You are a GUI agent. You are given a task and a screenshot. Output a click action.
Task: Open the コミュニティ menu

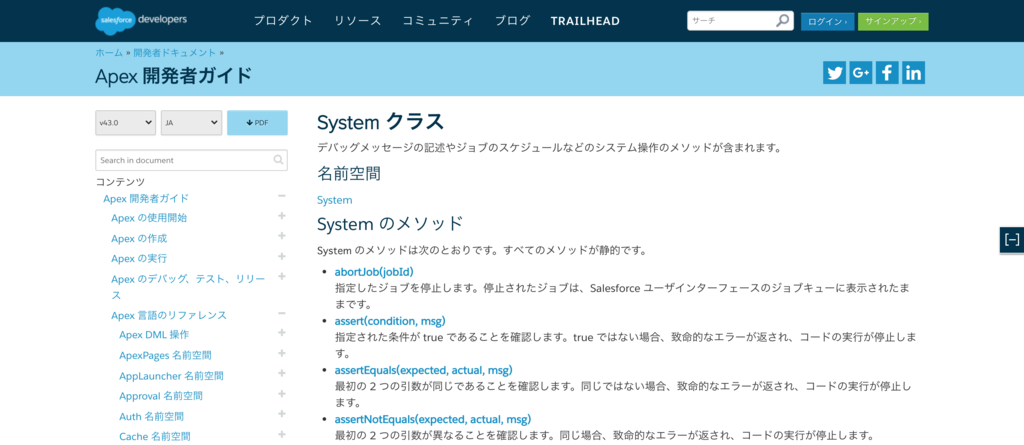438,21
